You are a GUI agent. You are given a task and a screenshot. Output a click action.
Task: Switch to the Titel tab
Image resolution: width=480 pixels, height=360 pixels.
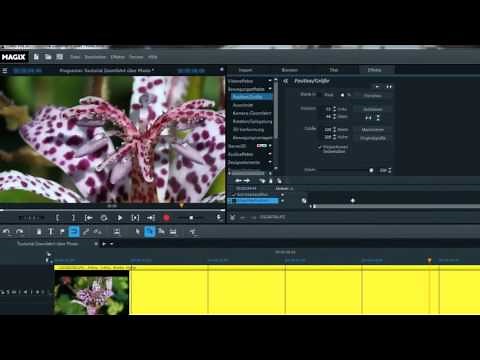point(334,70)
